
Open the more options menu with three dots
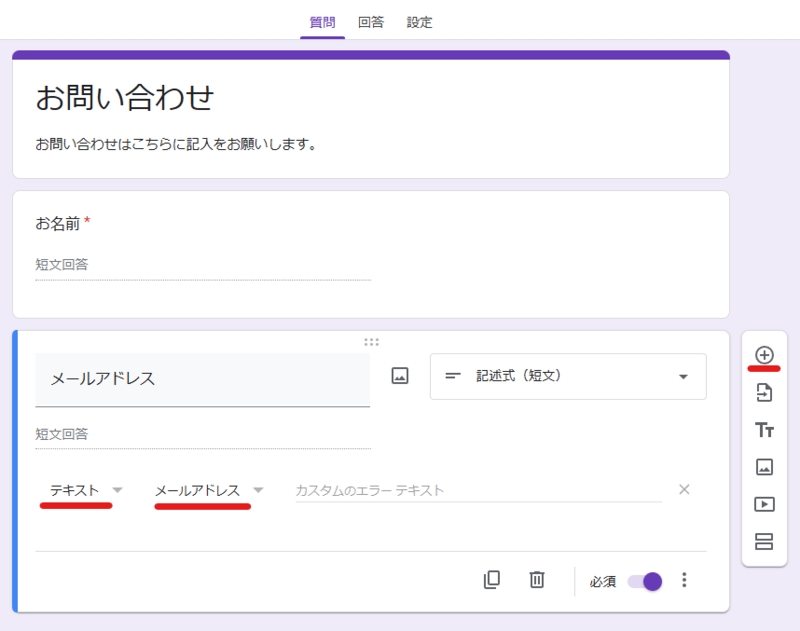click(x=684, y=580)
